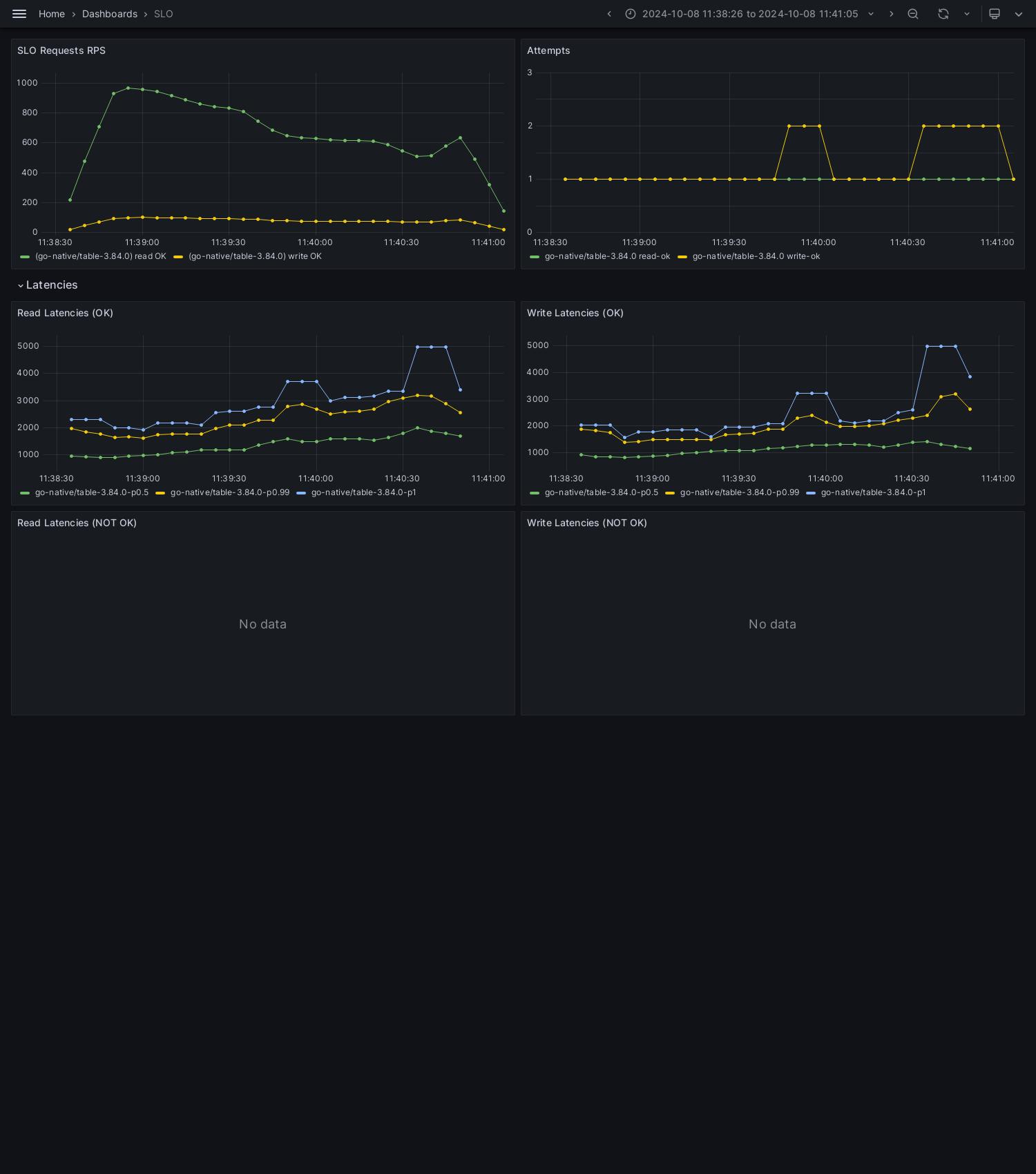Open Dashboards breadcrumb link
The width and height of the screenshot is (1036, 1174).
[x=110, y=14]
